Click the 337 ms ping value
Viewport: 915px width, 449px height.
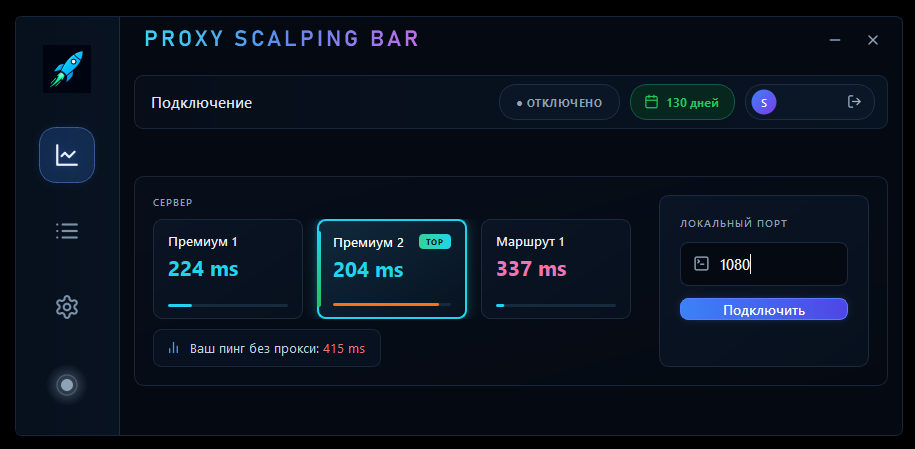532,269
